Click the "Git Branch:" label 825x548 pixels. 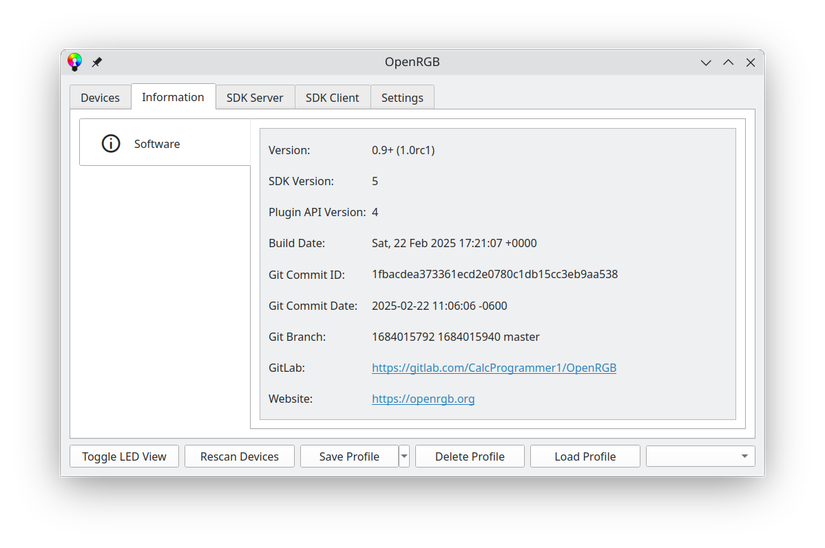(x=297, y=337)
